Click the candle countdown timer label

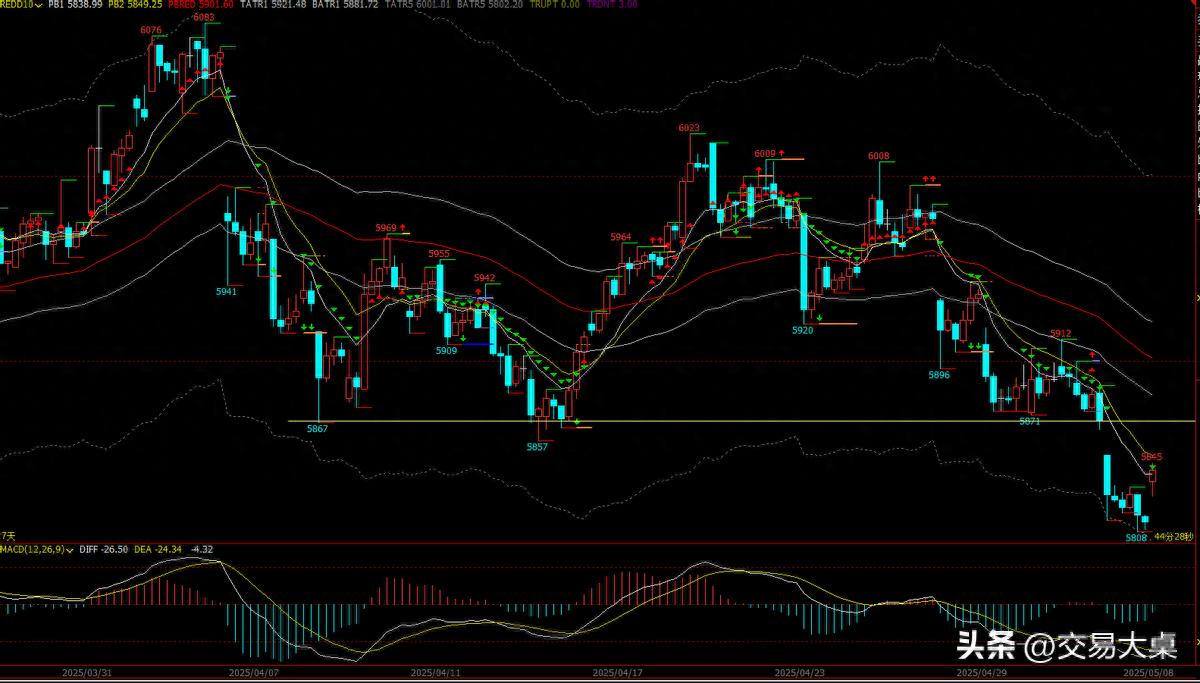tap(1173, 537)
